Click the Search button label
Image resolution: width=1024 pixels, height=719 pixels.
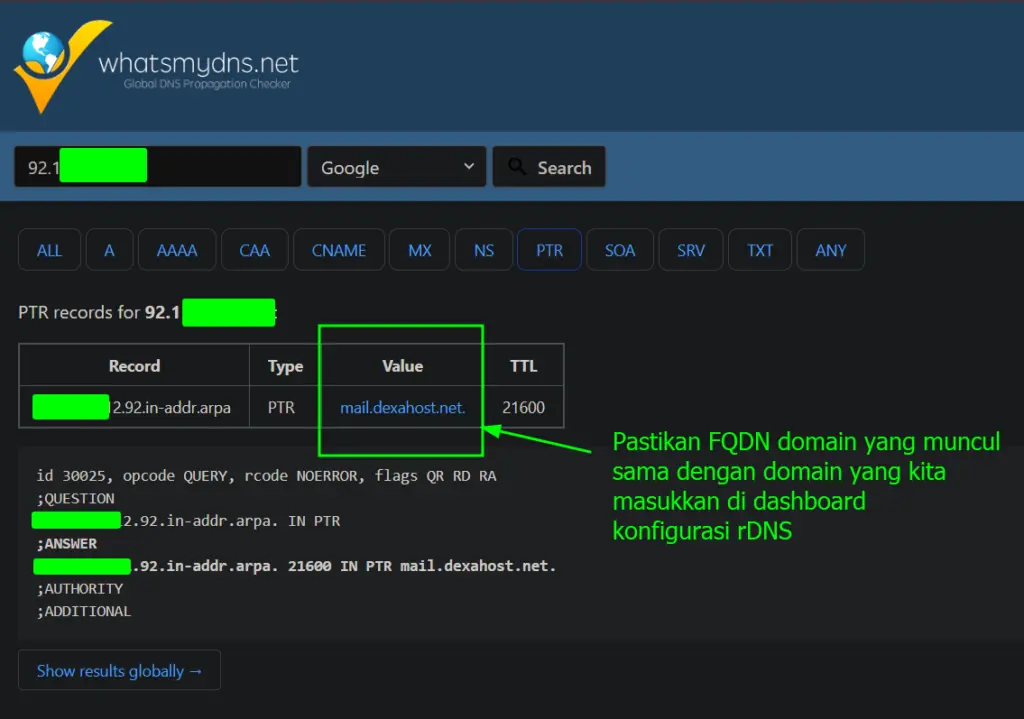[x=564, y=168]
